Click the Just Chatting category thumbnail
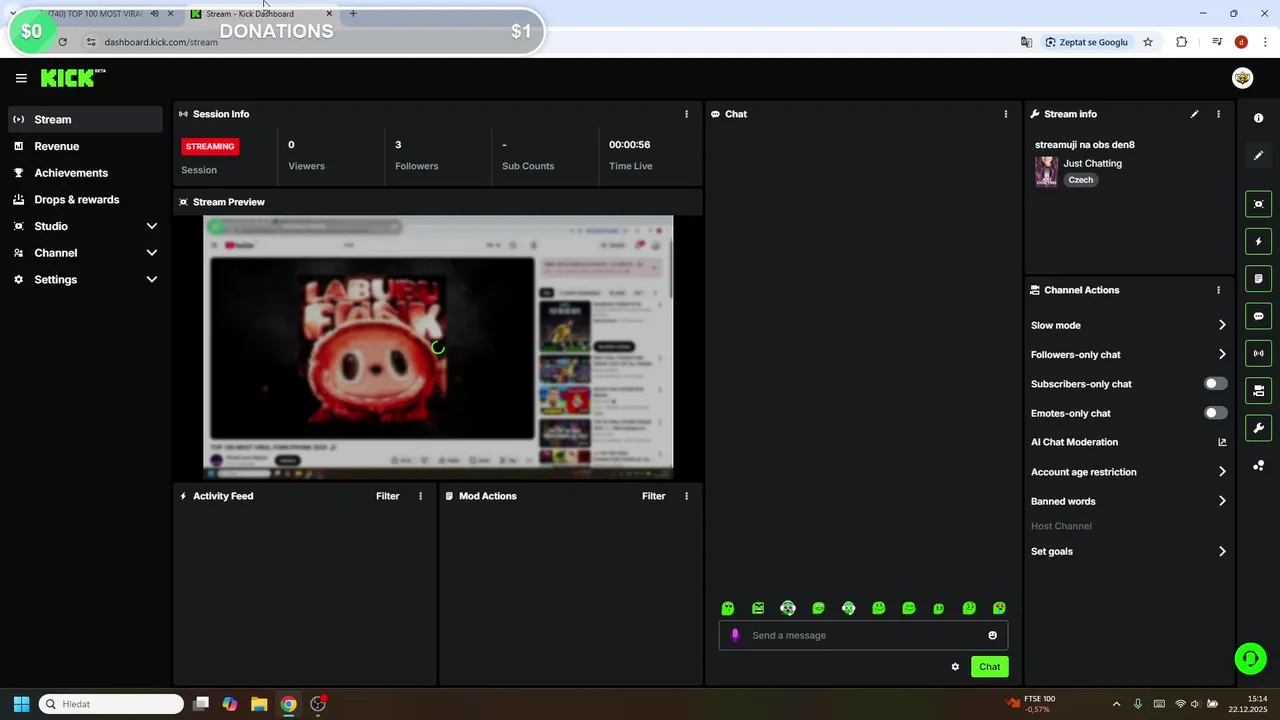1280x720 pixels. (1046, 171)
